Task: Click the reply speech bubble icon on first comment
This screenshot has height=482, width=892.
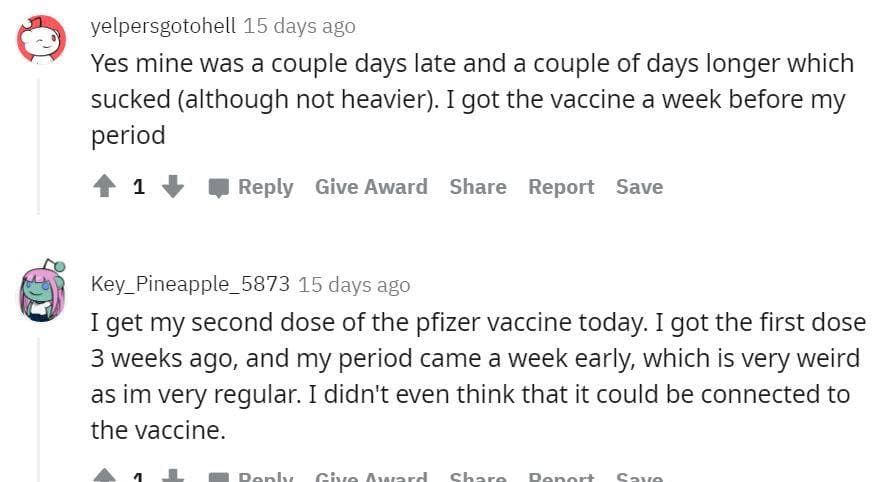Action: pos(220,188)
